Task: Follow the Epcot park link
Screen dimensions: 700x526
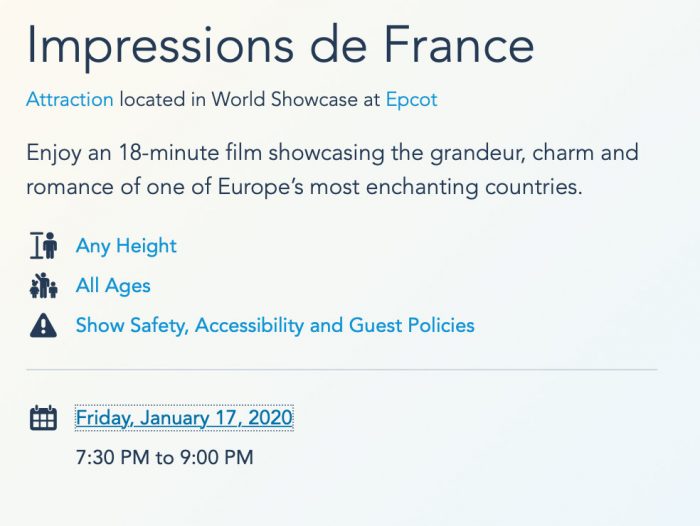Action: pos(411,100)
